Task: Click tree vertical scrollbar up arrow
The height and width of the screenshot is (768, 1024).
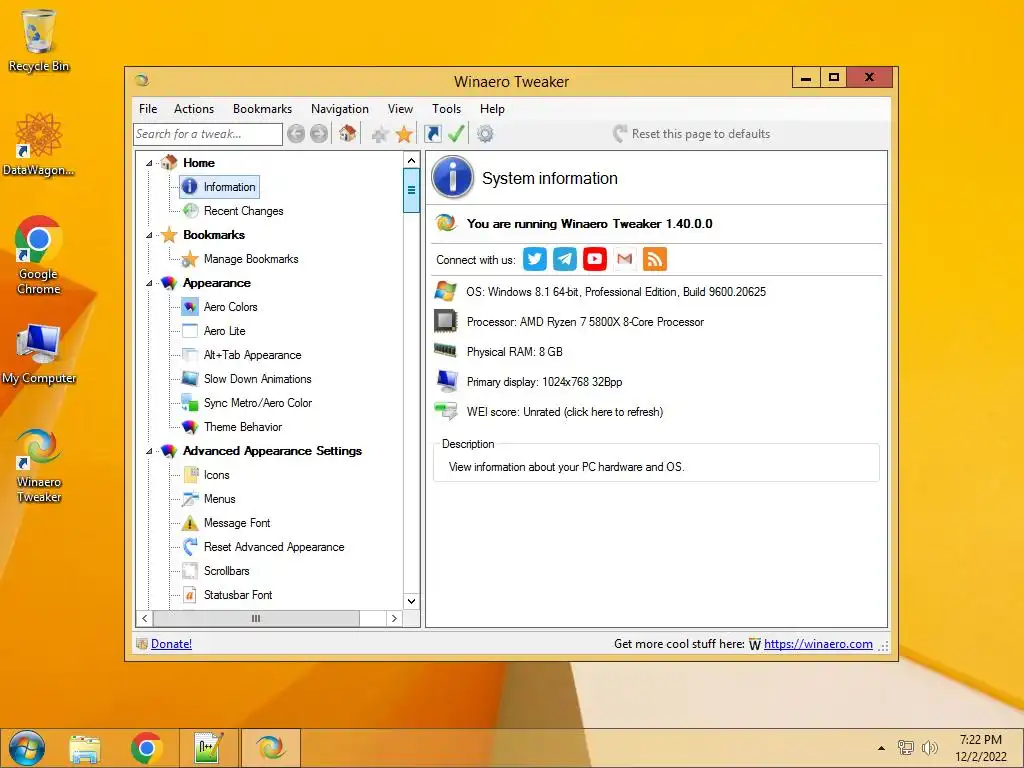Action: pyautogui.click(x=411, y=161)
